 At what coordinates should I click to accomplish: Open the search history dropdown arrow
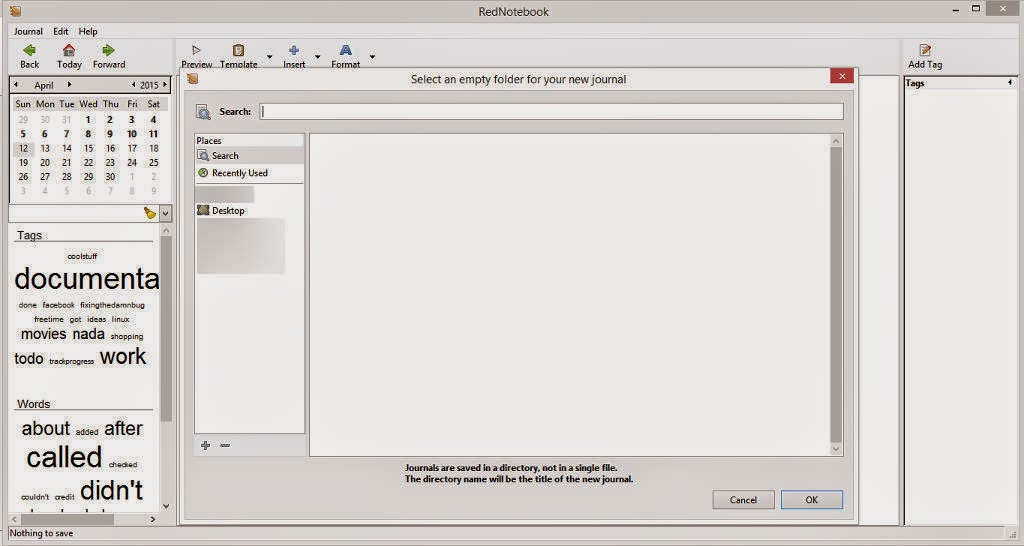(x=166, y=213)
